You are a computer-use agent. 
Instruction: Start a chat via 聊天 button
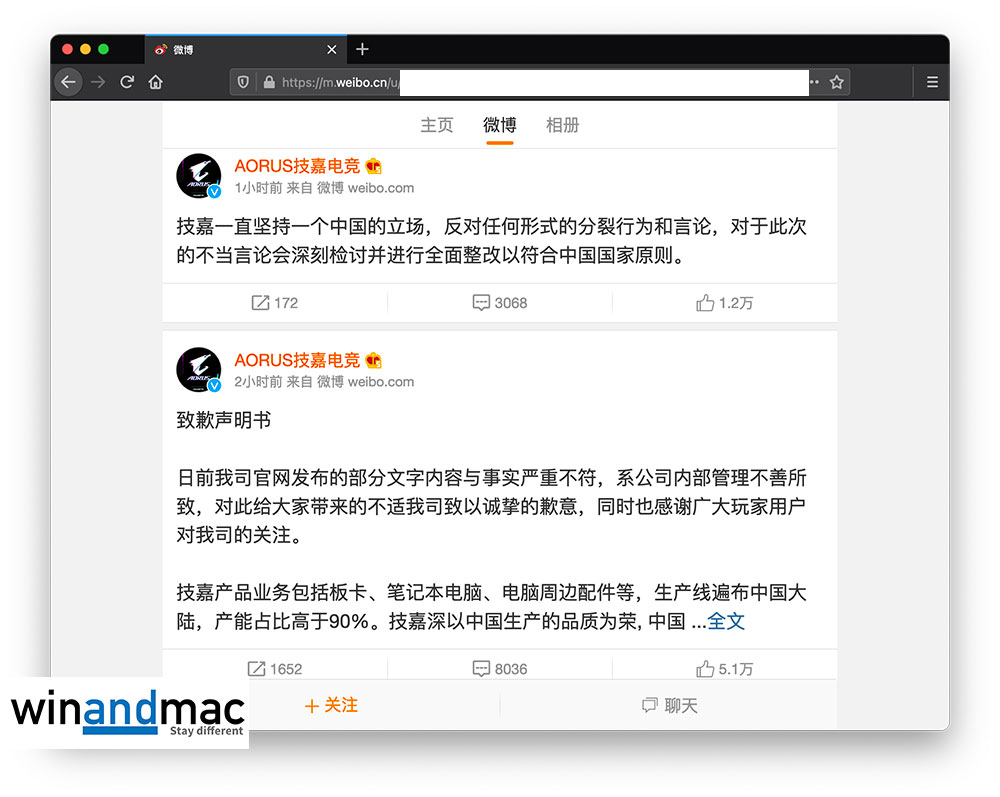669,705
